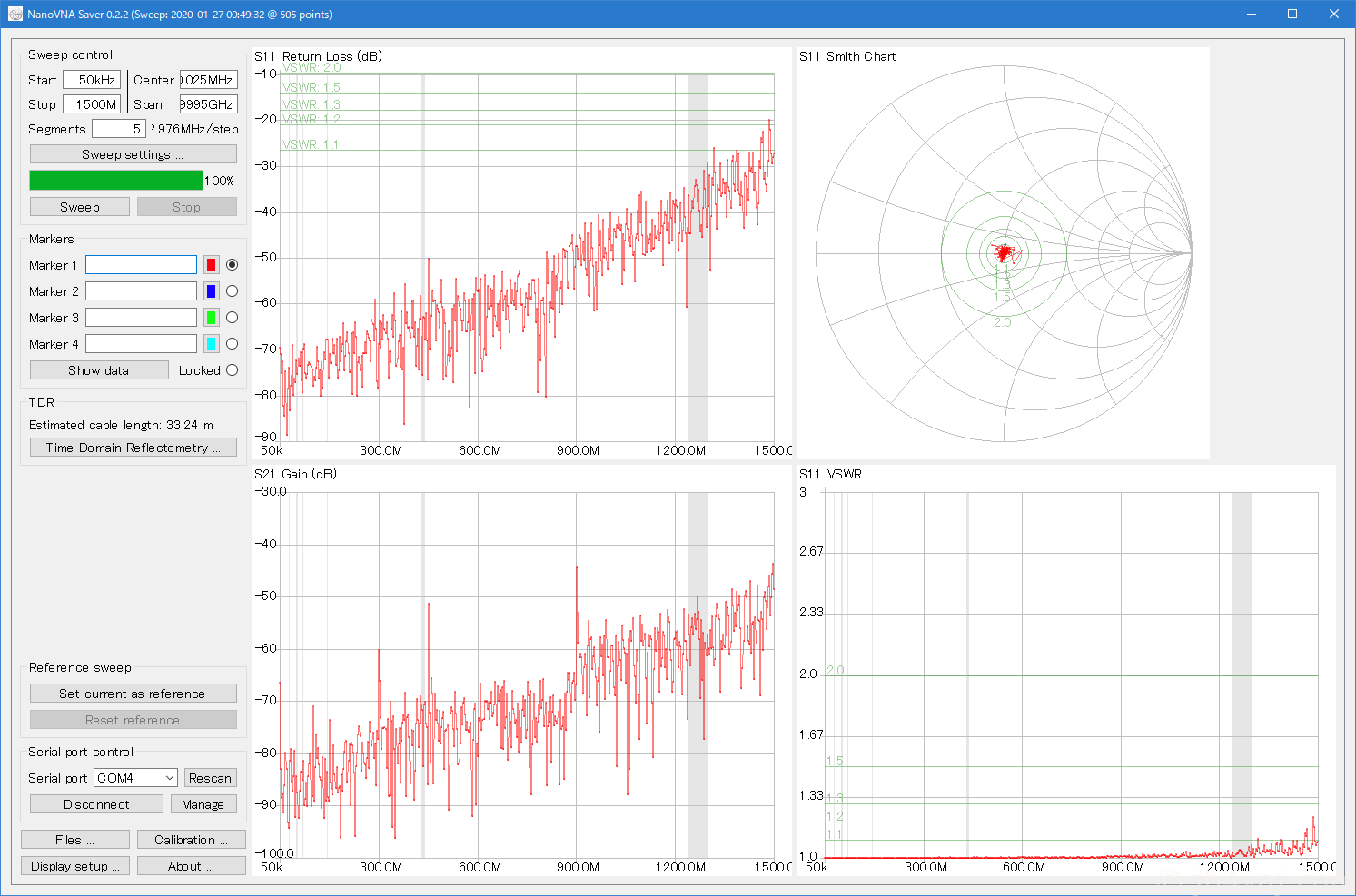Maximize the NanoVNA Saver window

1292,14
